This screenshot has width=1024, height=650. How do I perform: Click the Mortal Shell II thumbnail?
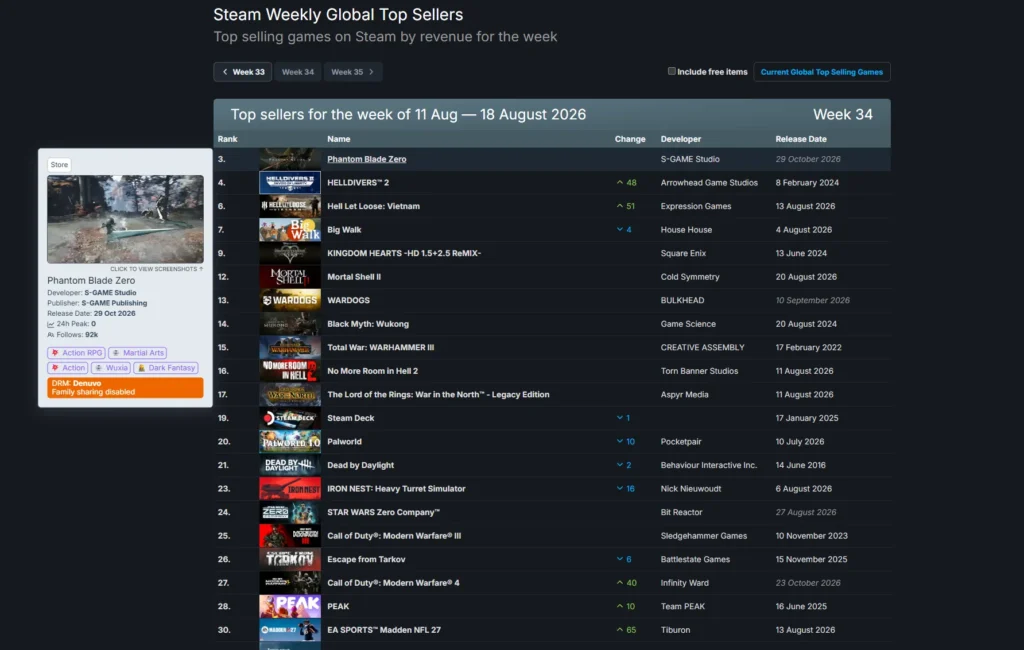[x=290, y=276]
